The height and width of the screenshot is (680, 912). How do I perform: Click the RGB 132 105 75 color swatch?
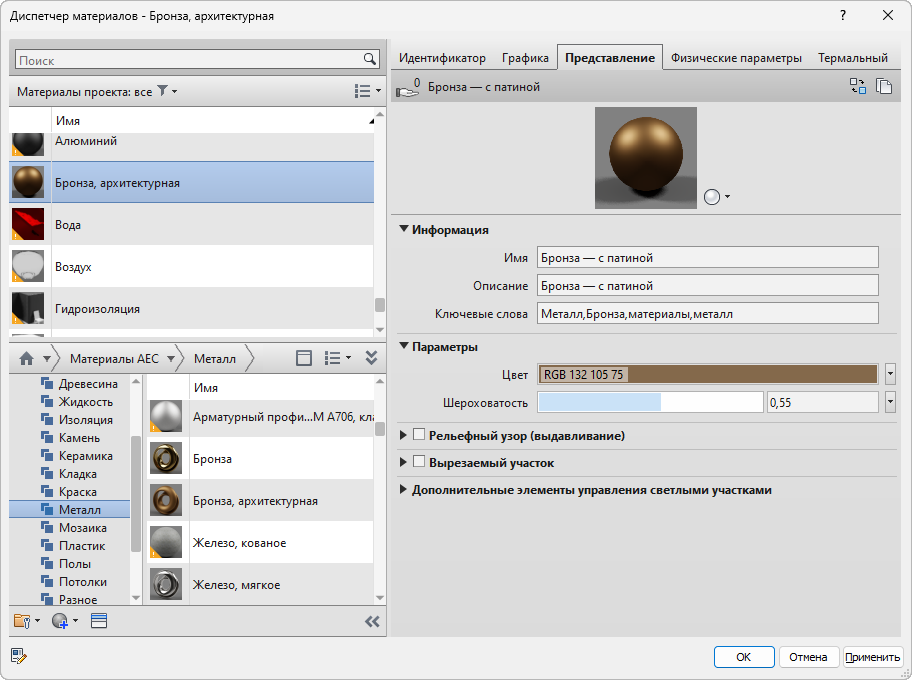pyautogui.click(x=708, y=374)
